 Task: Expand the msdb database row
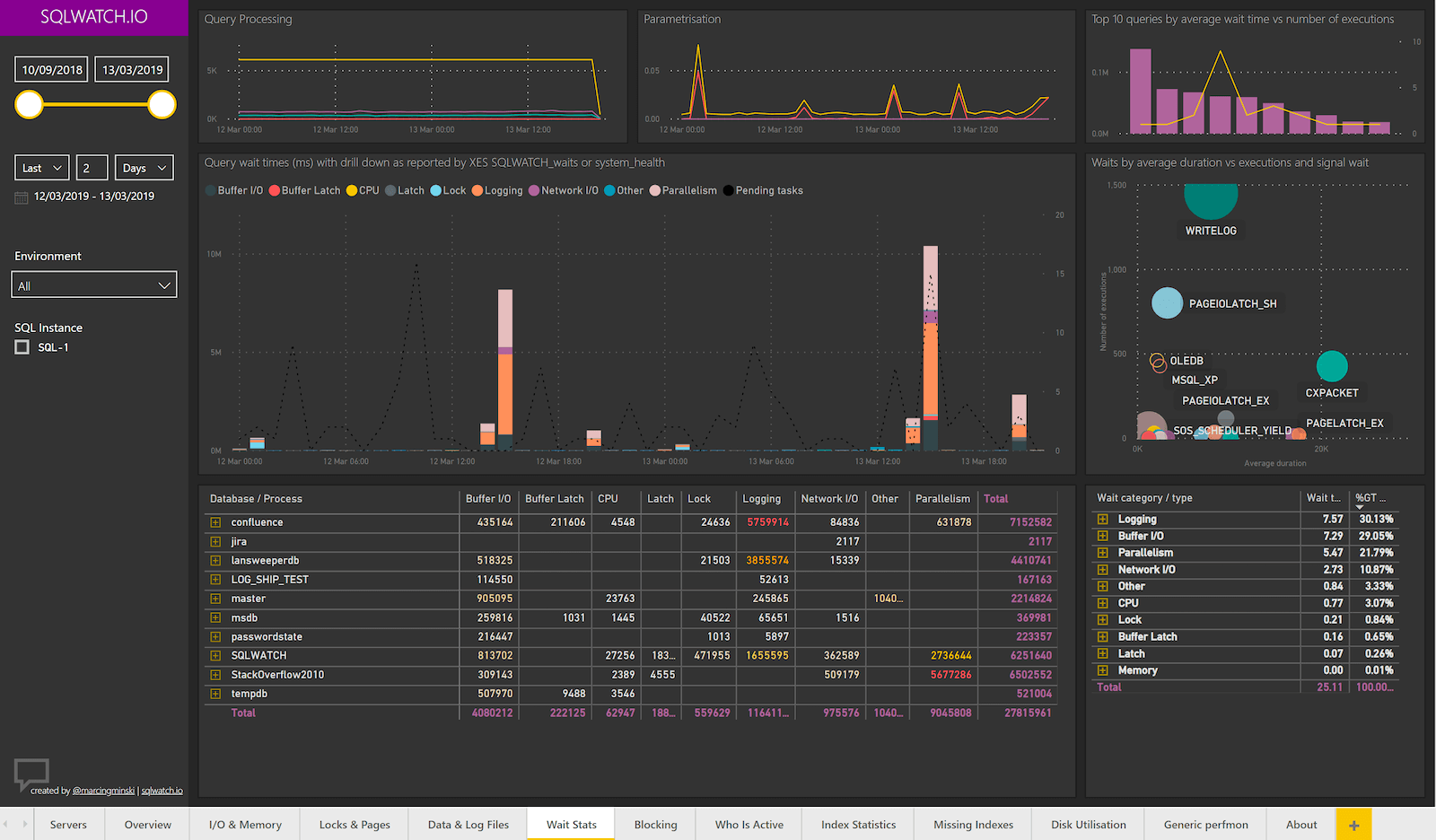click(x=215, y=617)
